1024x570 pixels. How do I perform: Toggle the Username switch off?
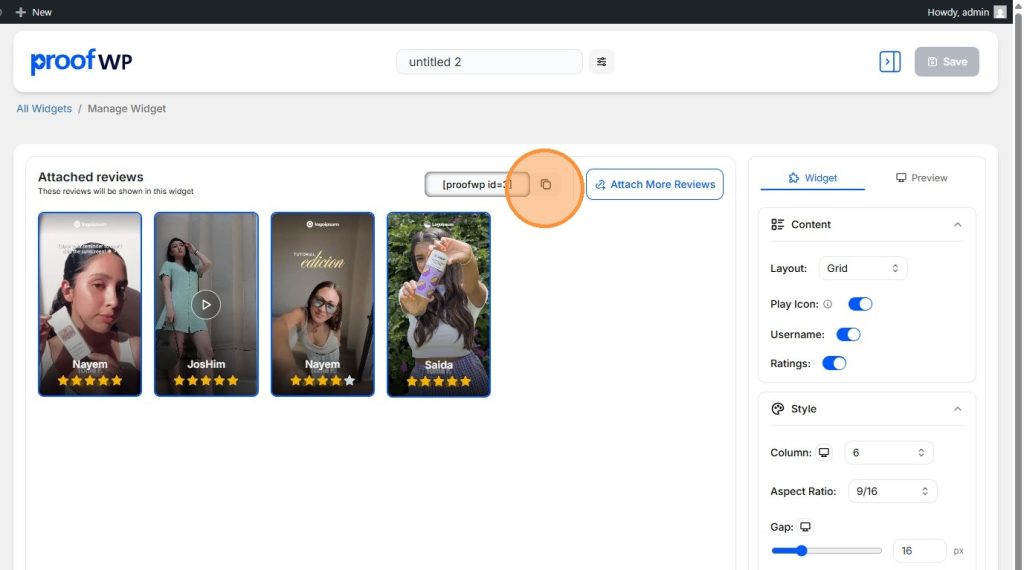pyautogui.click(x=848, y=334)
